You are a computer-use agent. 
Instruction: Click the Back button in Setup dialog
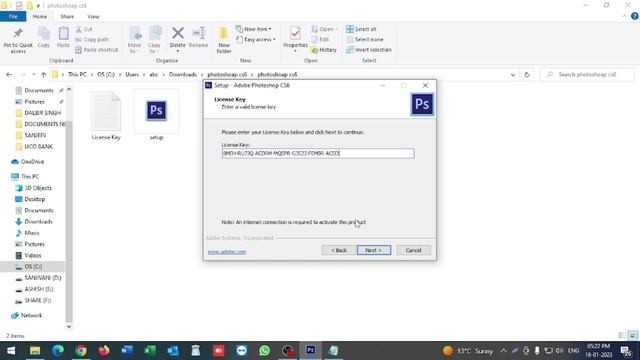tap(338, 250)
